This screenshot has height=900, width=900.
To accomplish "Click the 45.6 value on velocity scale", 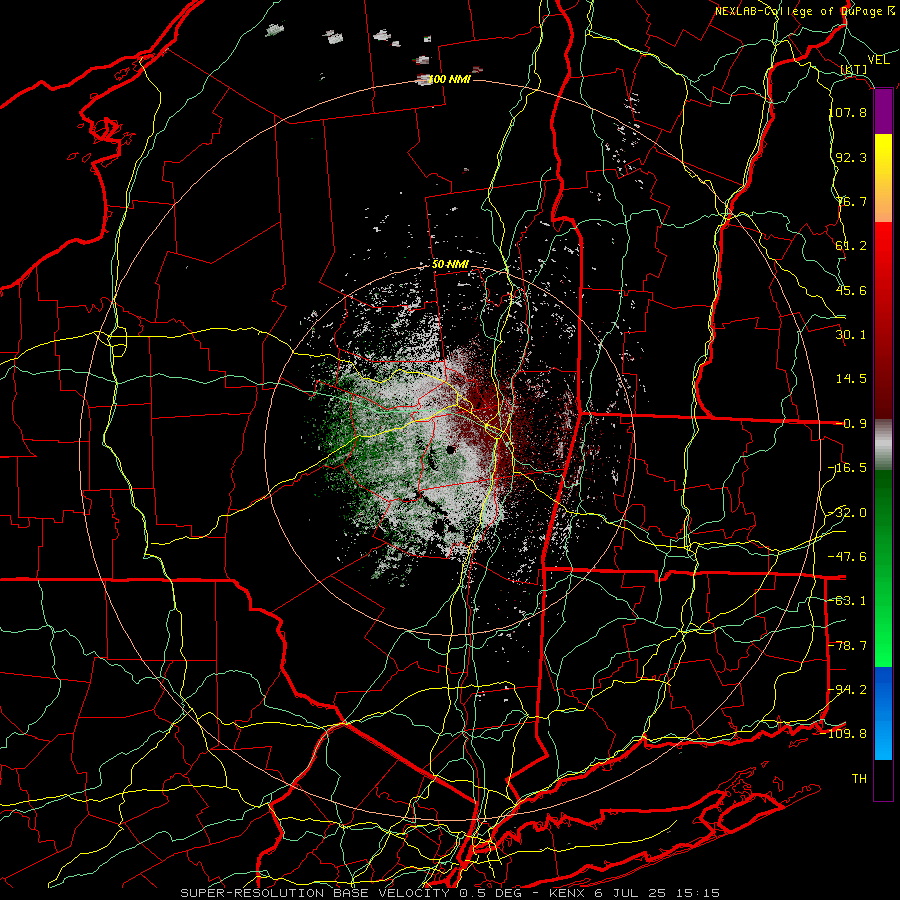I will pyautogui.click(x=851, y=290).
